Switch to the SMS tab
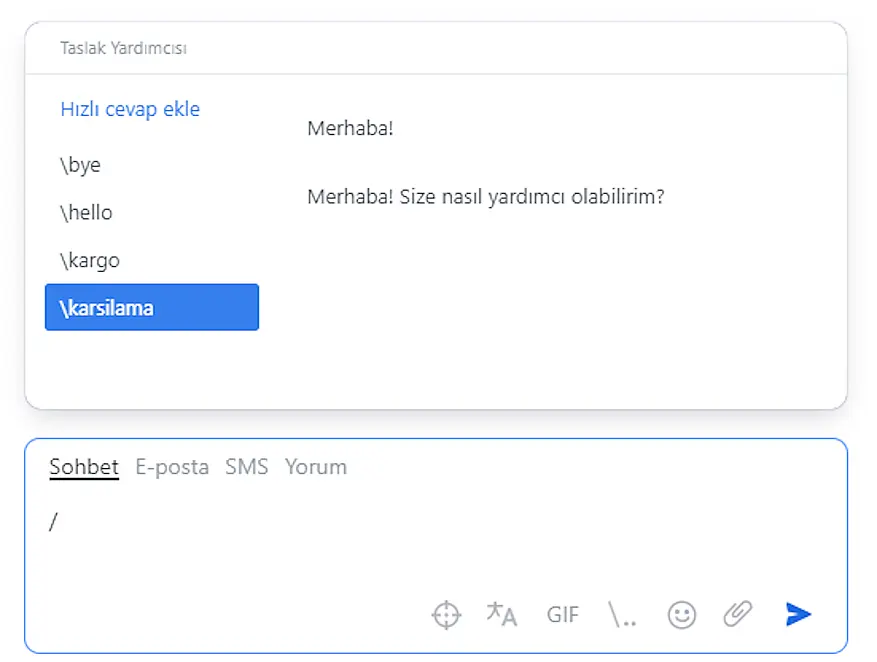 [247, 467]
